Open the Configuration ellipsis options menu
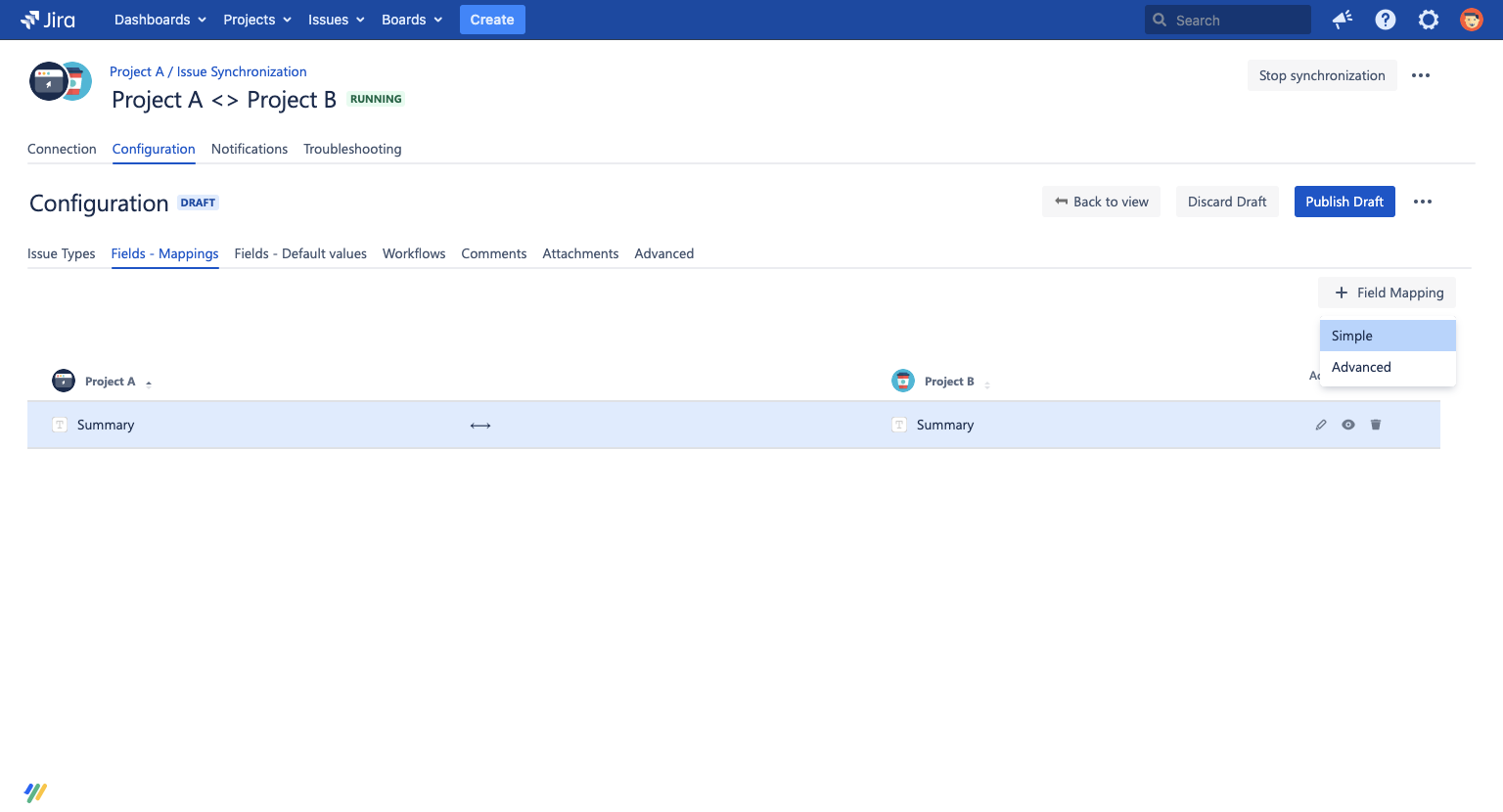1503x812 pixels. click(1423, 202)
